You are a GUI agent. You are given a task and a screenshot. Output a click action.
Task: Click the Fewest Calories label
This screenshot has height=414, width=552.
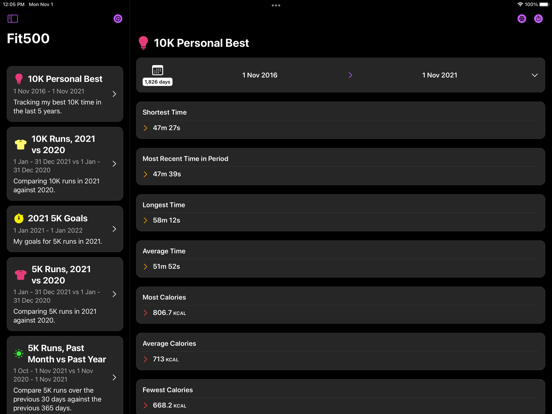point(168,390)
